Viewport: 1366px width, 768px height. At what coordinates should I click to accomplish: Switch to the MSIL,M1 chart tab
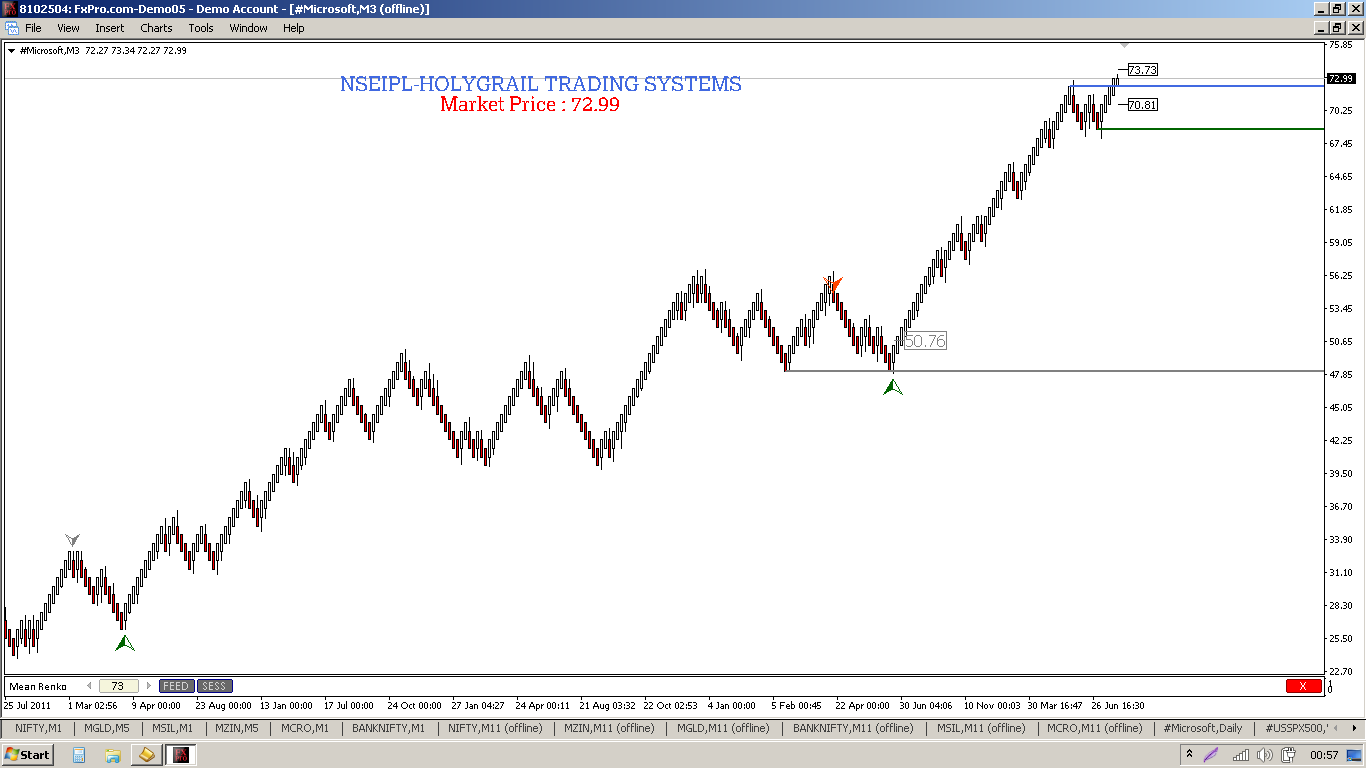pyautogui.click(x=171, y=728)
